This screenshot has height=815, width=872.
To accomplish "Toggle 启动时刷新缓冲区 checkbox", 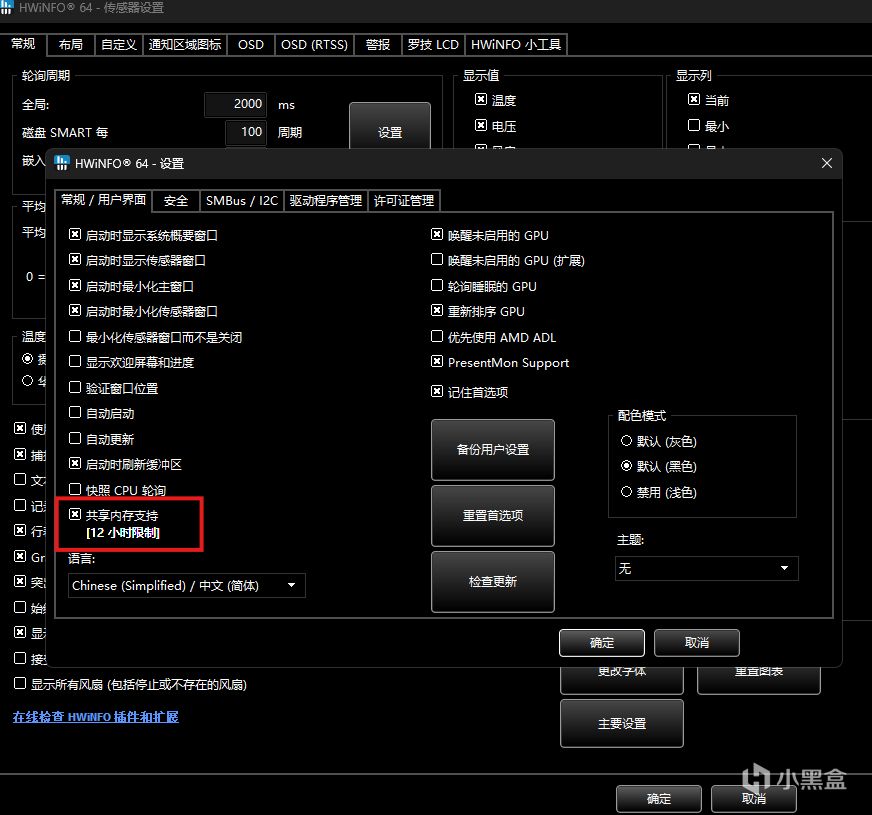I will 75,464.
